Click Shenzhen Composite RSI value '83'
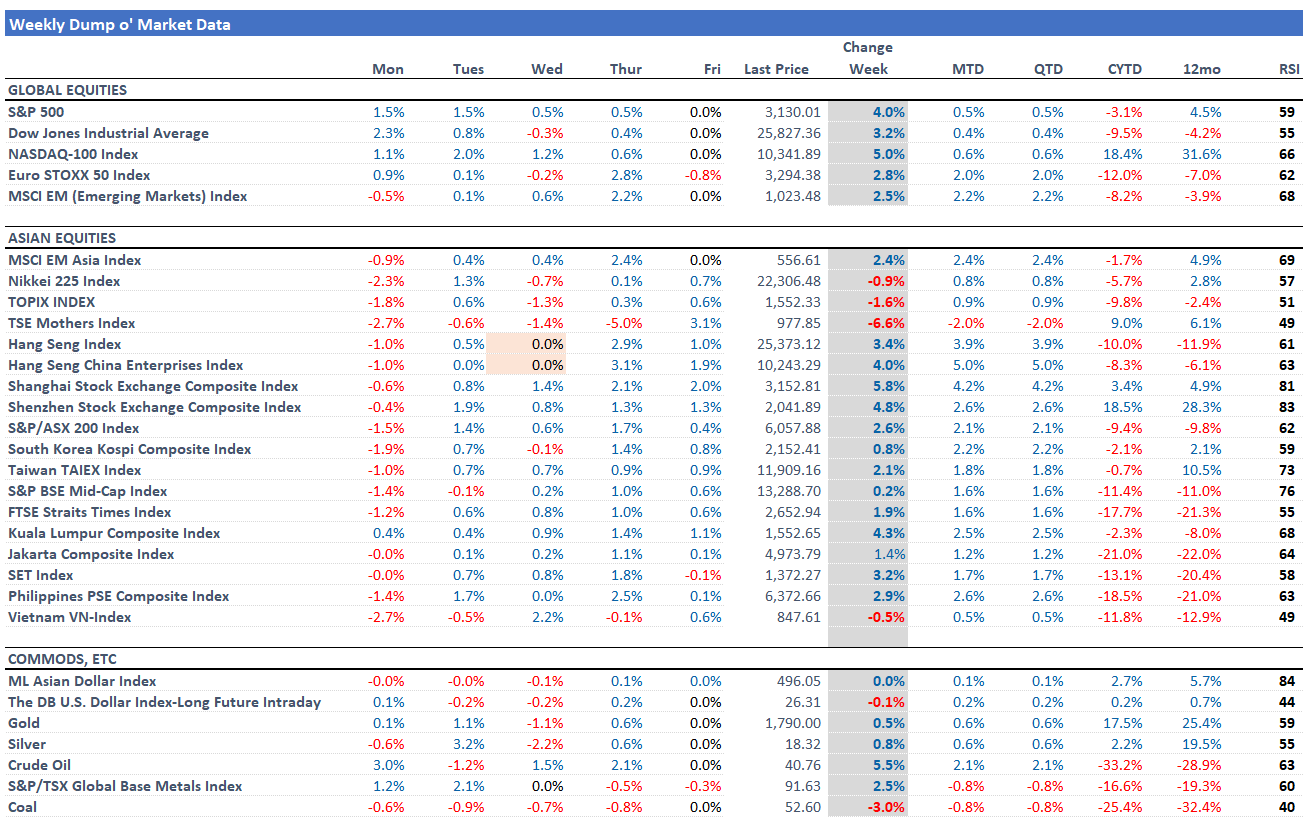The width and height of the screenshot is (1309, 823). point(1287,407)
